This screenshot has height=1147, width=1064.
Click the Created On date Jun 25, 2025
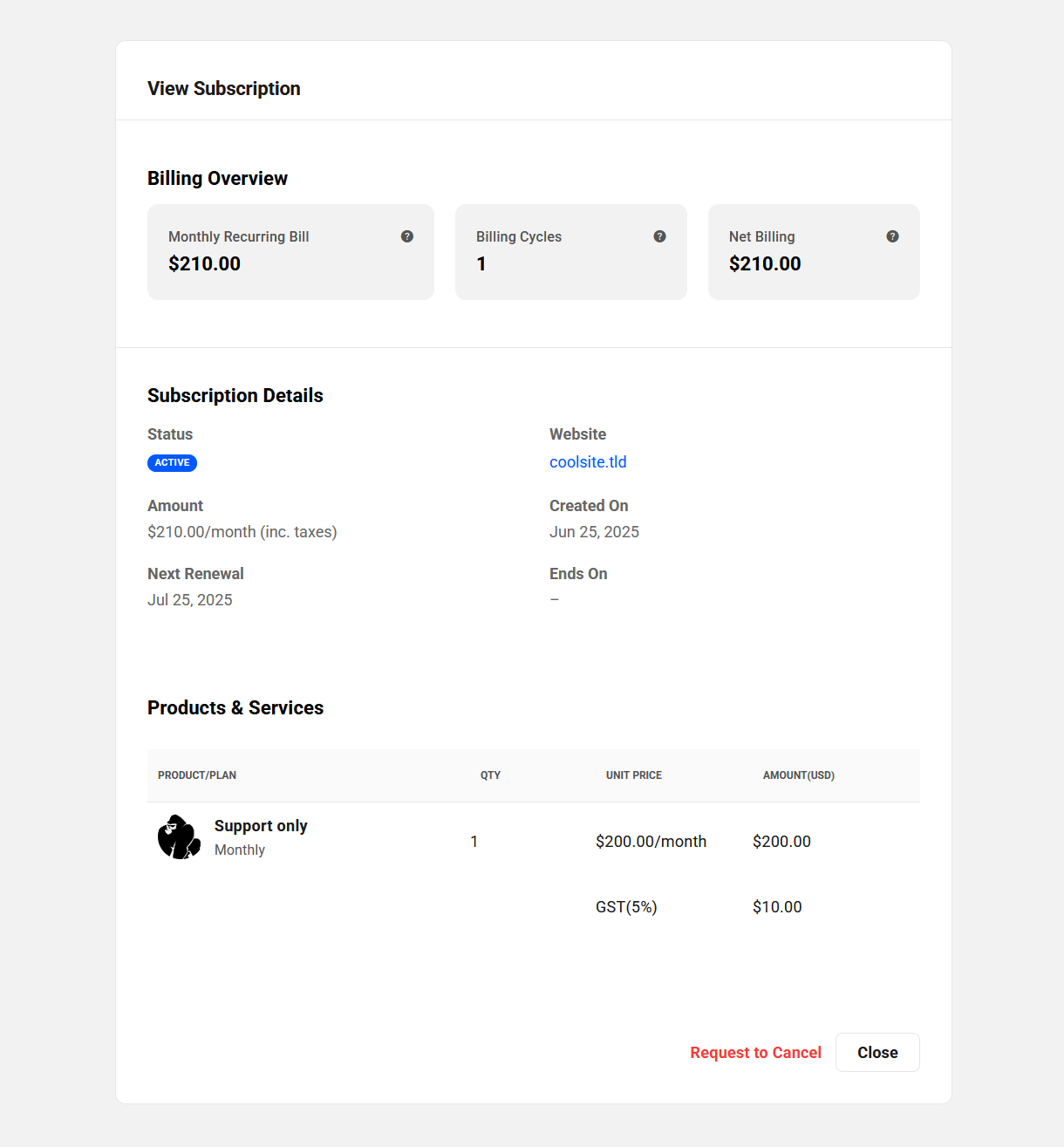(594, 532)
